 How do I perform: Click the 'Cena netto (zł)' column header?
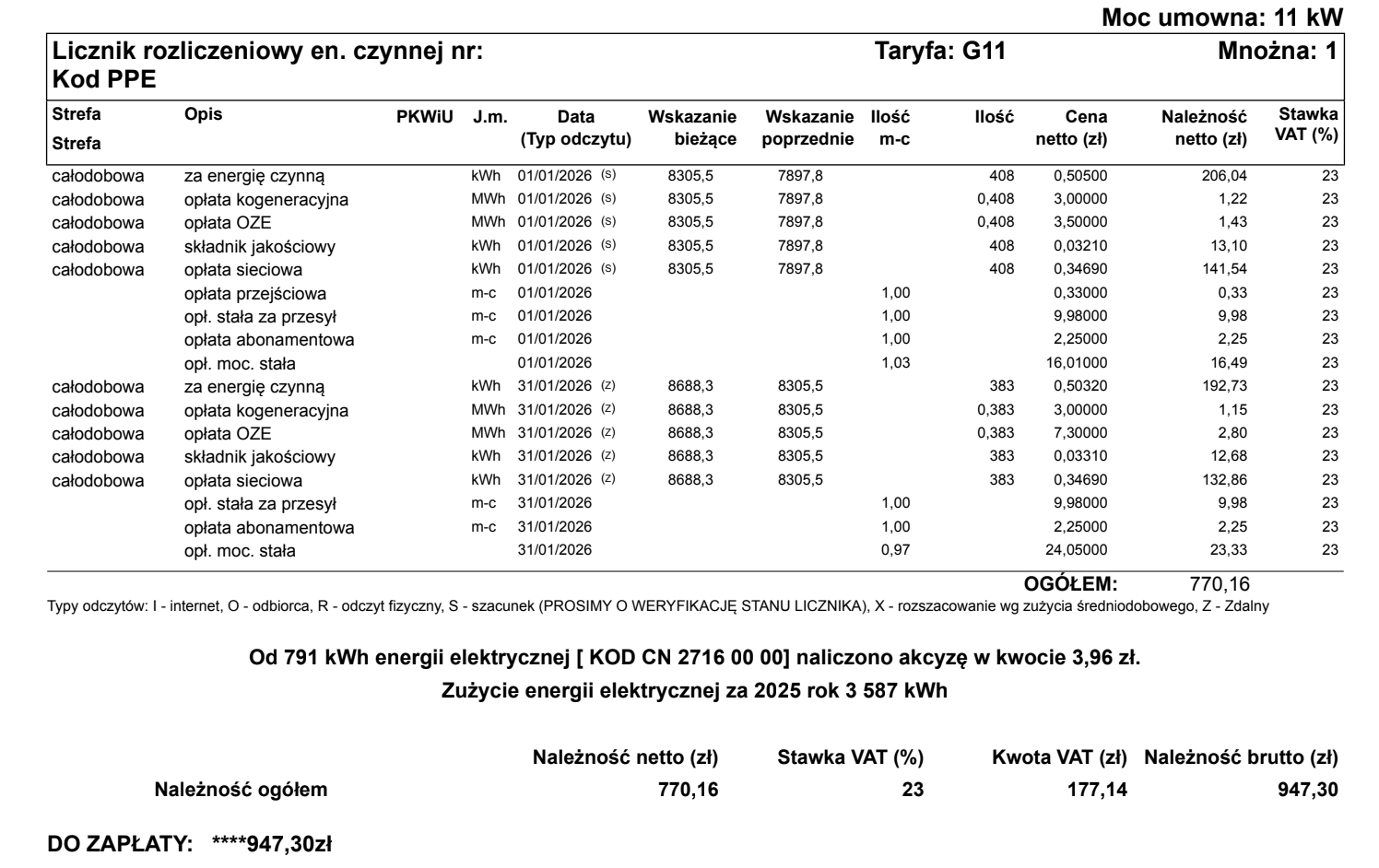click(x=1073, y=128)
